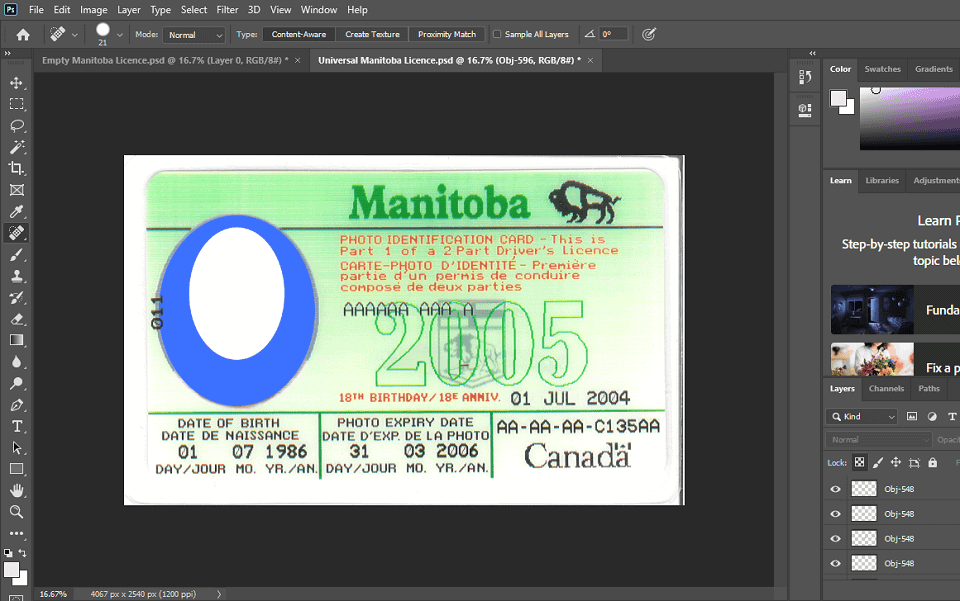Select the Eyedropper tool
The image size is (960, 601).
[16, 211]
